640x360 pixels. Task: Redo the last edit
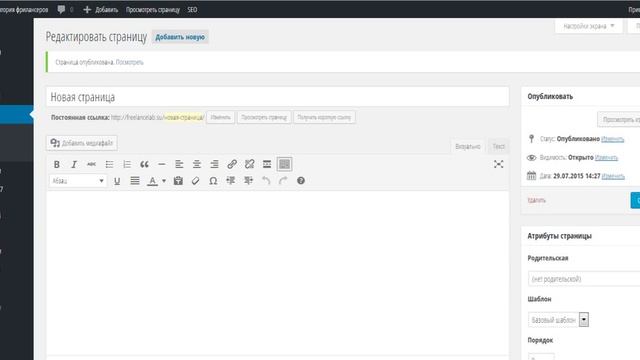tap(283, 181)
